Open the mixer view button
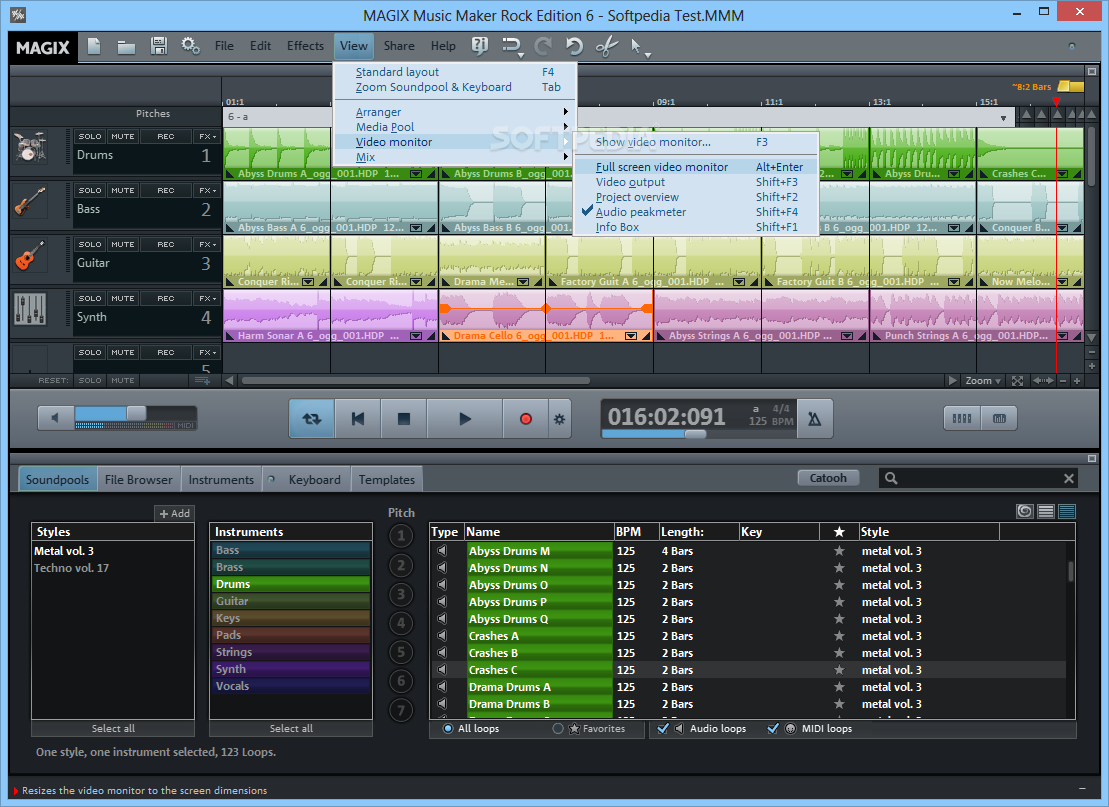This screenshot has width=1109, height=807. coord(962,418)
